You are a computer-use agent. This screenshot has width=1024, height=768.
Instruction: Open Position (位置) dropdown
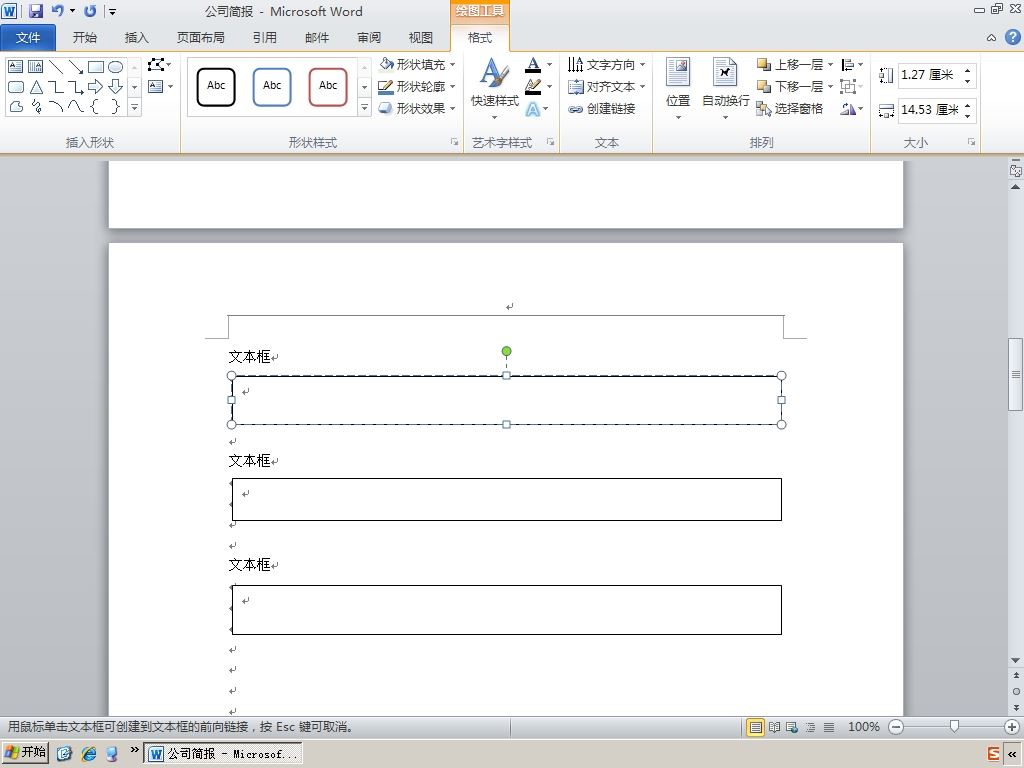tap(678, 89)
